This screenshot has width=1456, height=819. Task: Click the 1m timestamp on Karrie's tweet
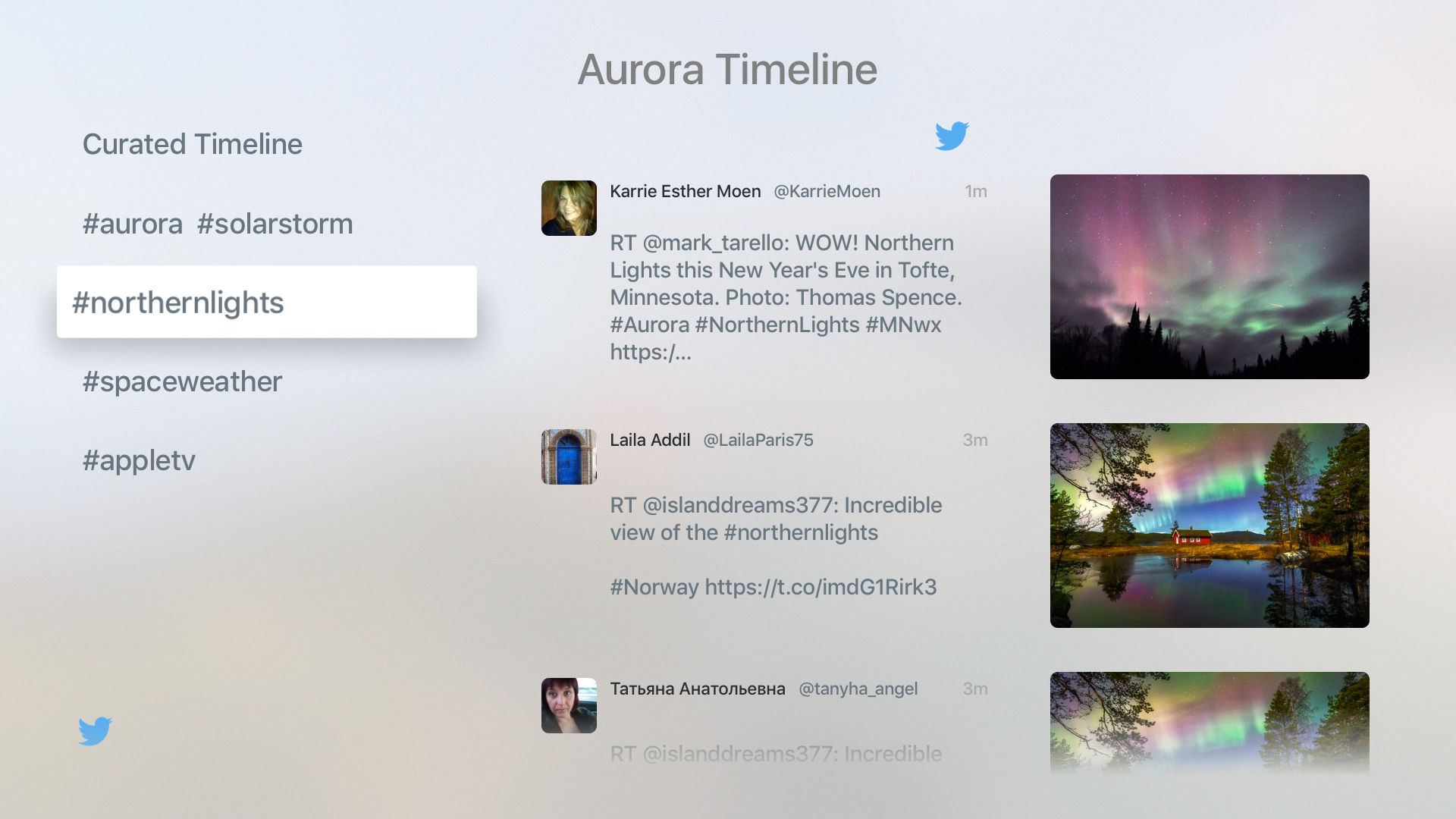975,191
